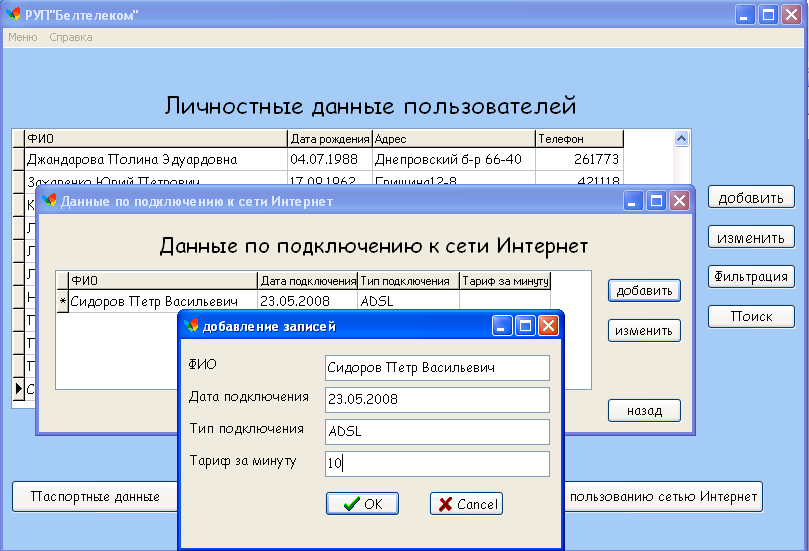Click the Дата рождения column header
The height and width of the screenshot is (551, 809).
click(330, 139)
